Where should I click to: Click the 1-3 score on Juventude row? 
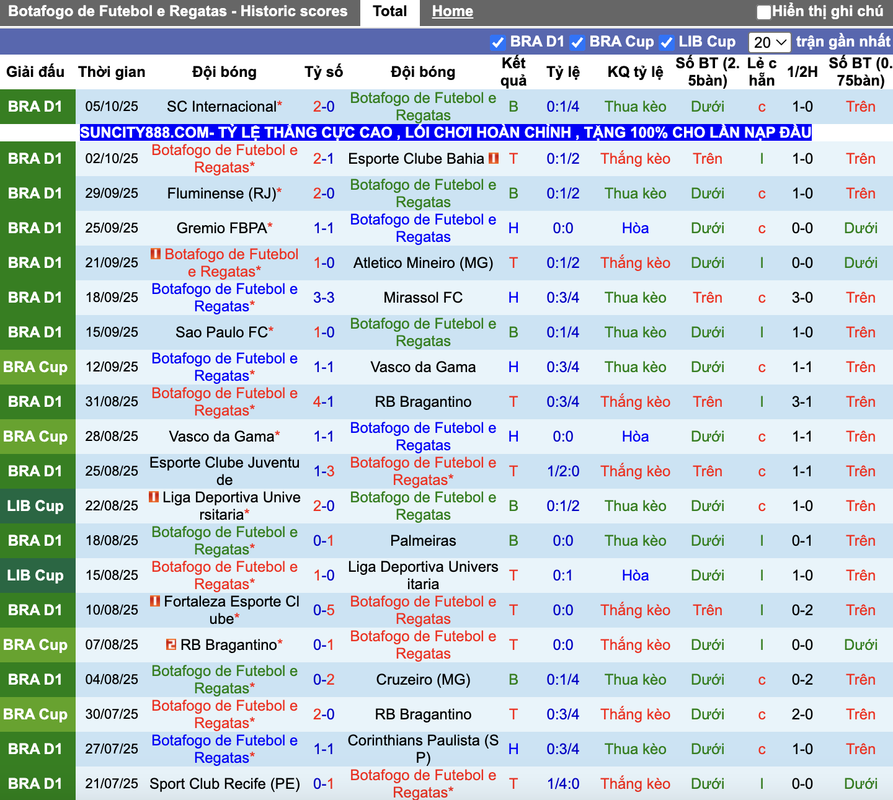323,471
